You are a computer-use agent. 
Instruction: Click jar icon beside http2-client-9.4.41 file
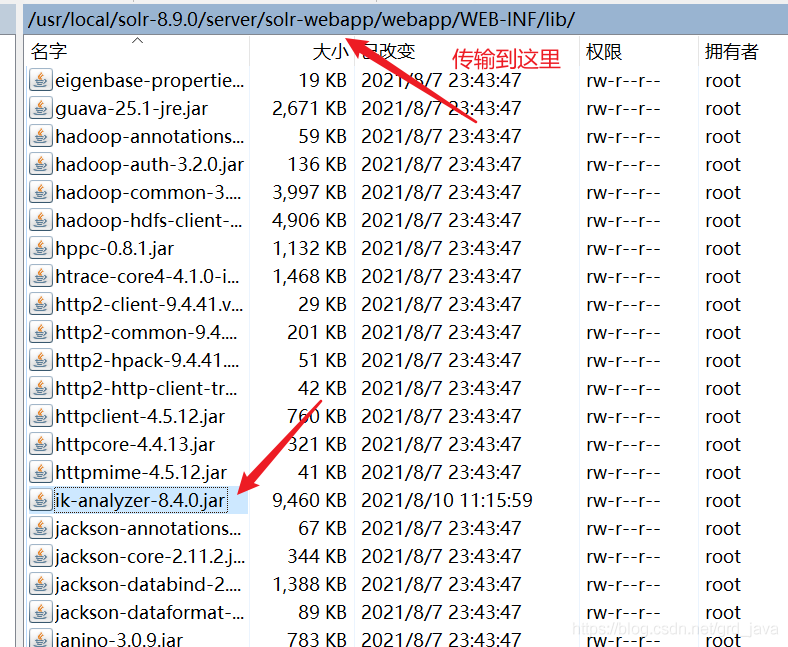tap(41, 304)
